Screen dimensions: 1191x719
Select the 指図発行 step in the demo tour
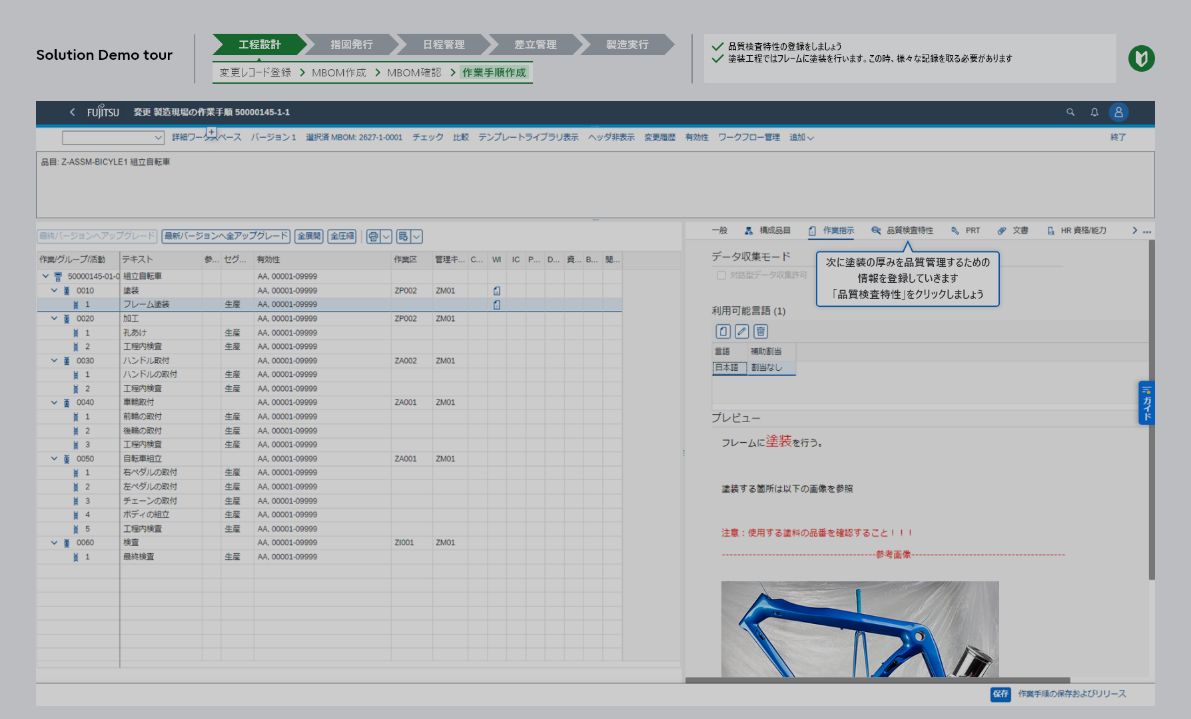click(x=352, y=45)
